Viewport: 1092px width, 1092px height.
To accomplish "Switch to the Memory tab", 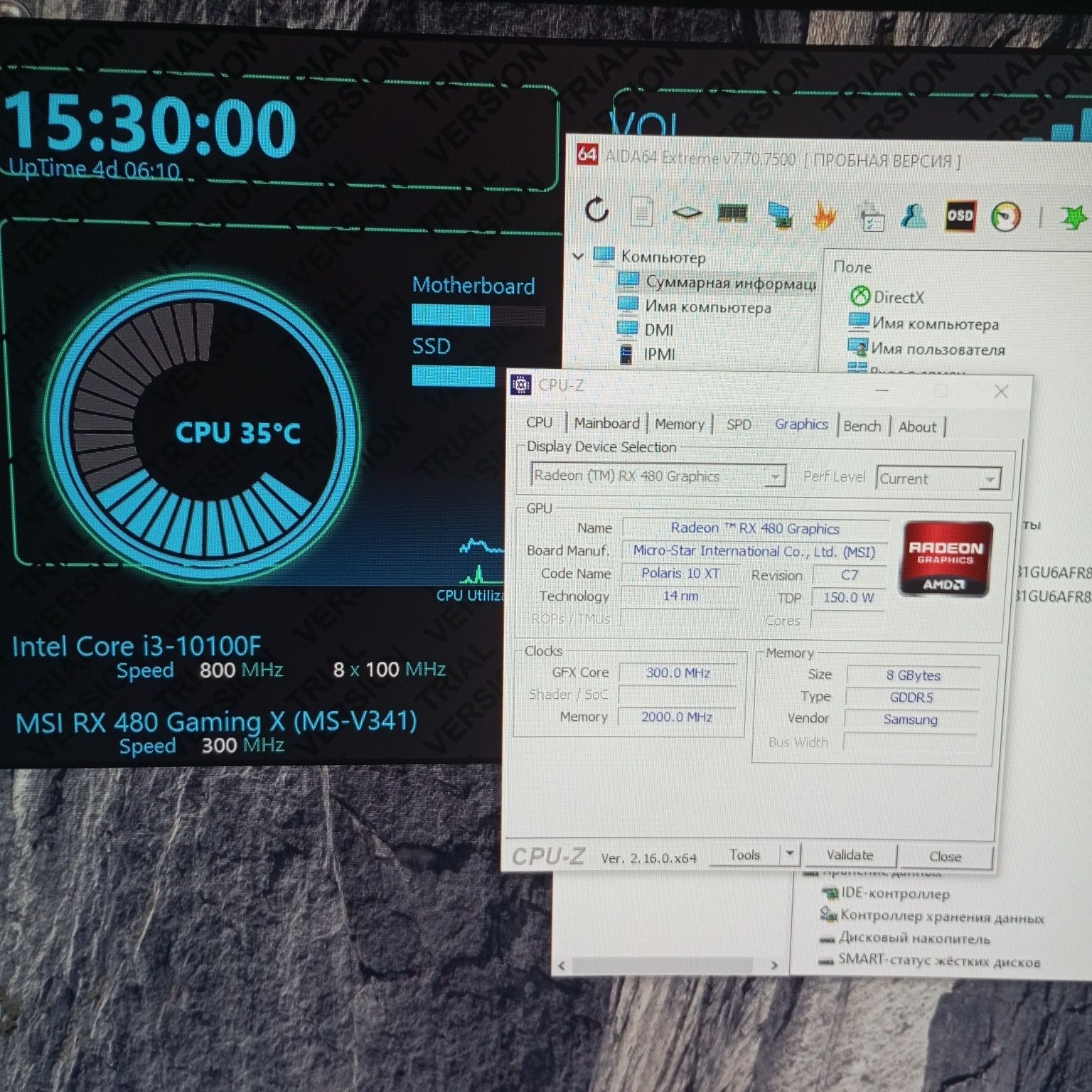I will click(x=679, y=424).
